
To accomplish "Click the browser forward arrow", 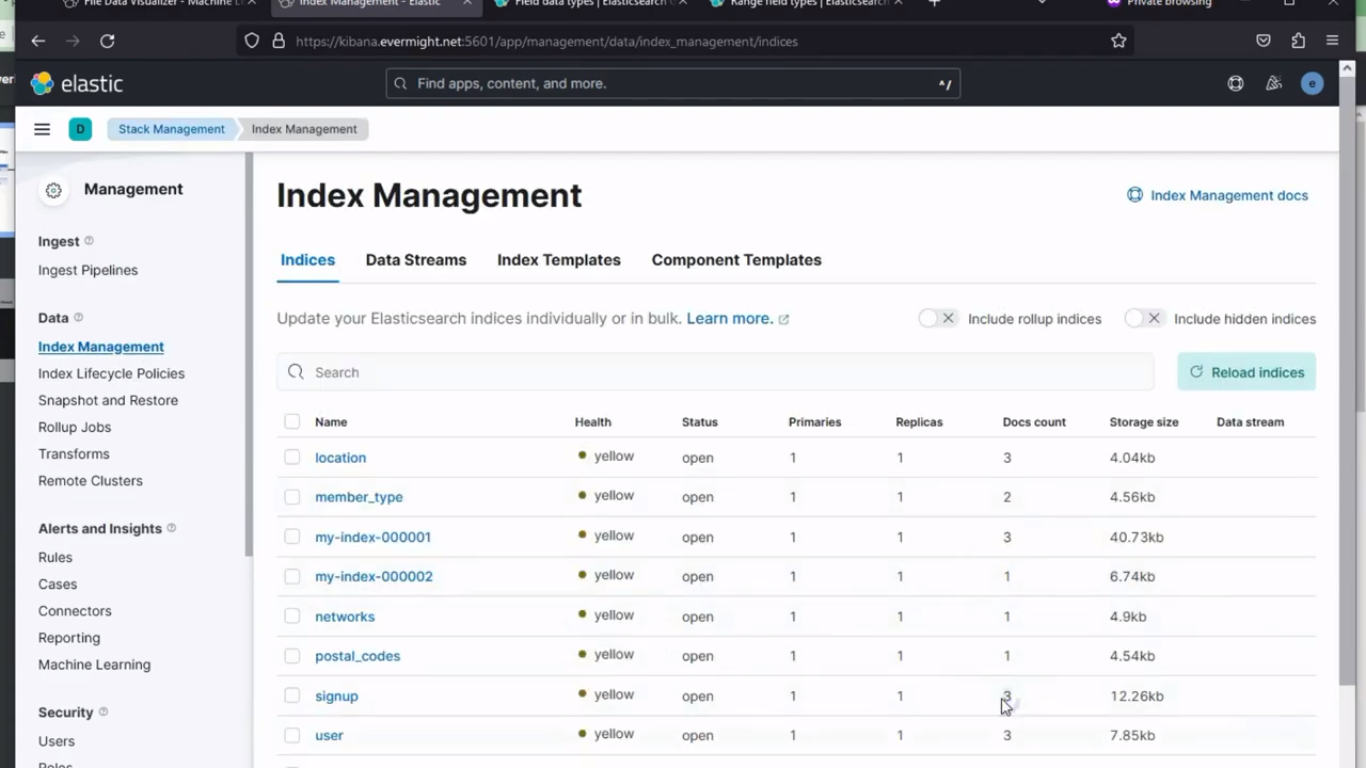I will 72,41.
